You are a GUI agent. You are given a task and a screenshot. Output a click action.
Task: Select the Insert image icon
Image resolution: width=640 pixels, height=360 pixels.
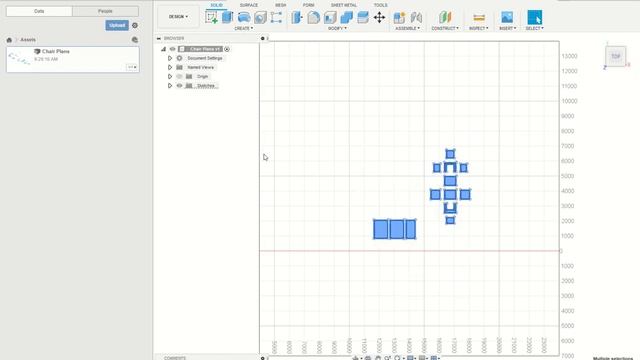507,17
